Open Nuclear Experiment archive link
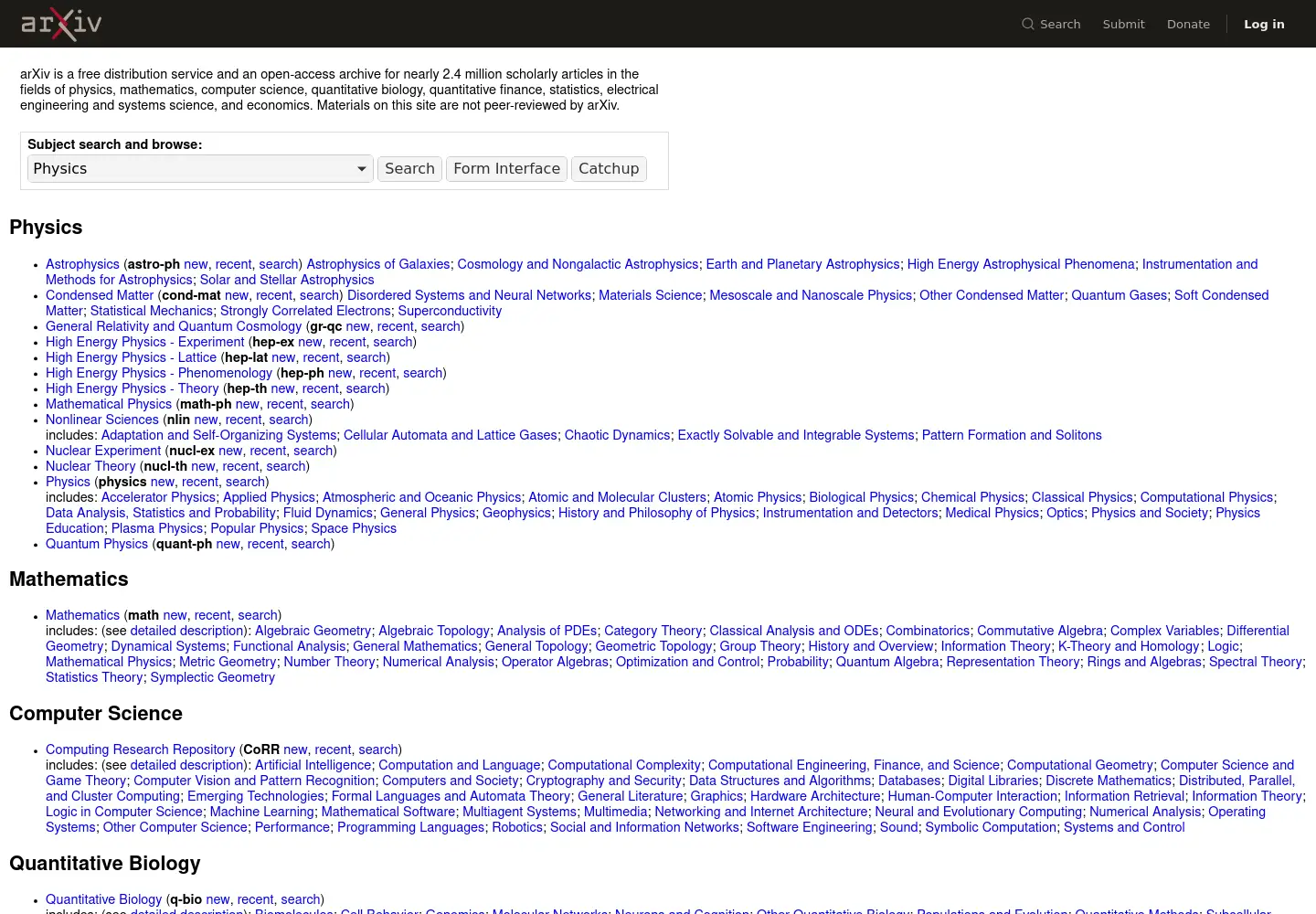Screen dimensions: 1316x914 pyautogui.click(x=103, y=451)
